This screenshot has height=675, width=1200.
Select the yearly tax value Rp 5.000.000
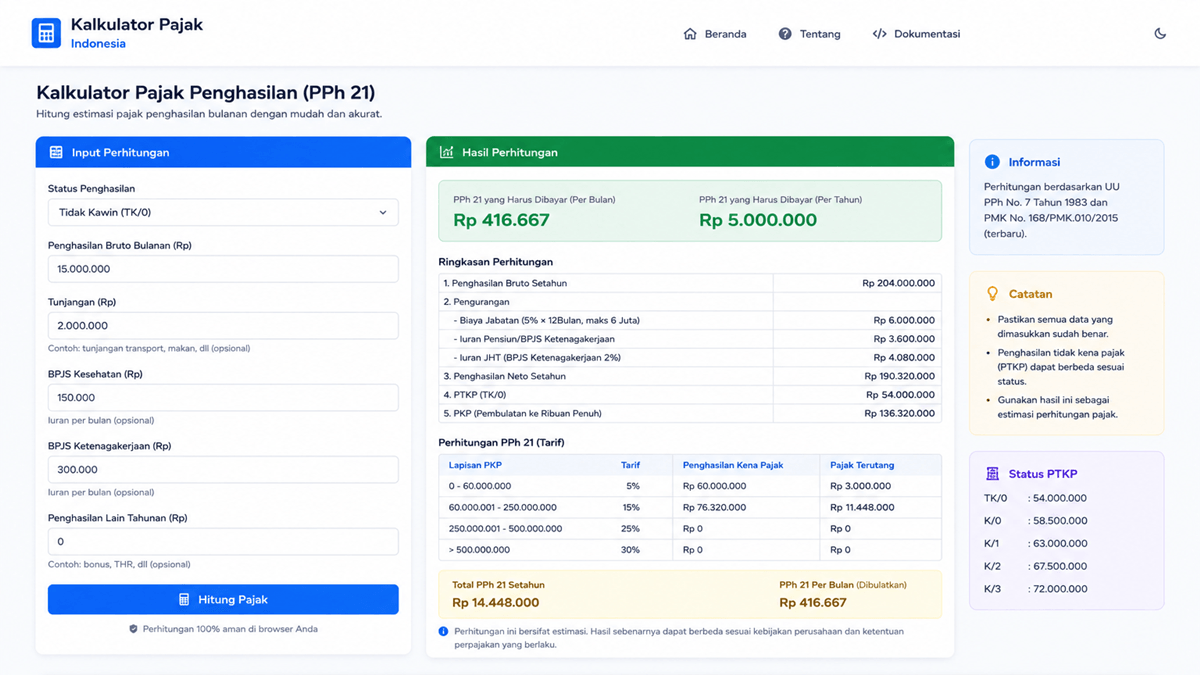click(x=758, y=220)
